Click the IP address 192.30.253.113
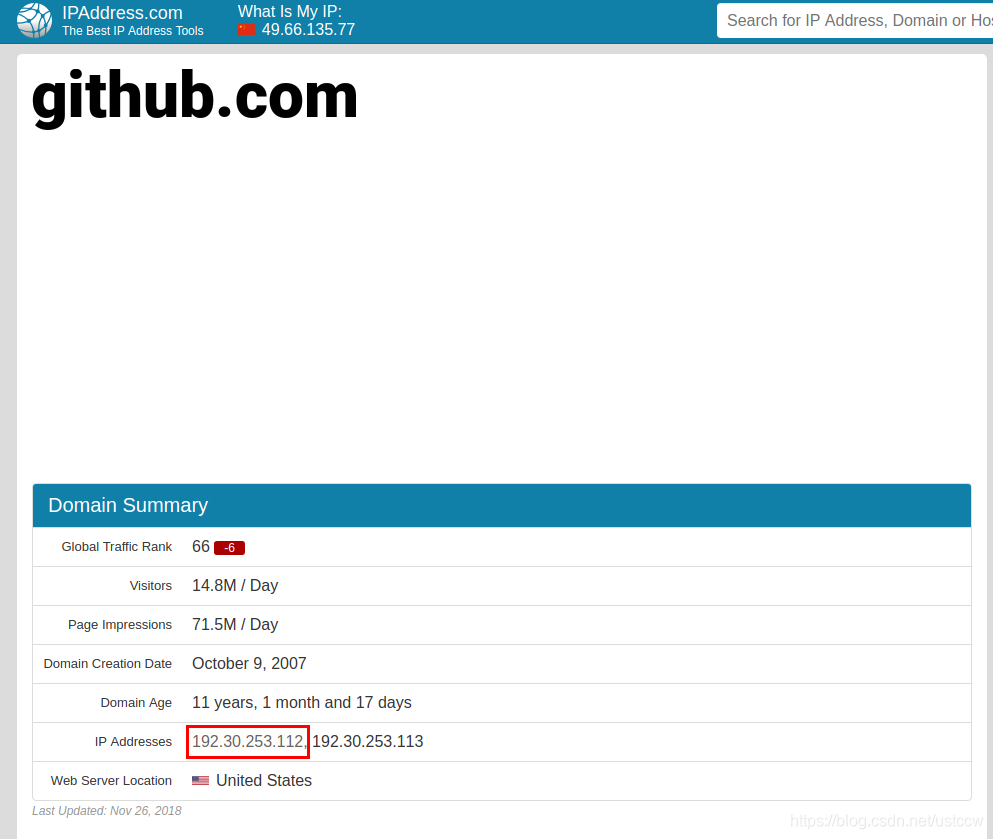Image resolution: width=993 pixels, height=839 pixels. tap(367, 741)
